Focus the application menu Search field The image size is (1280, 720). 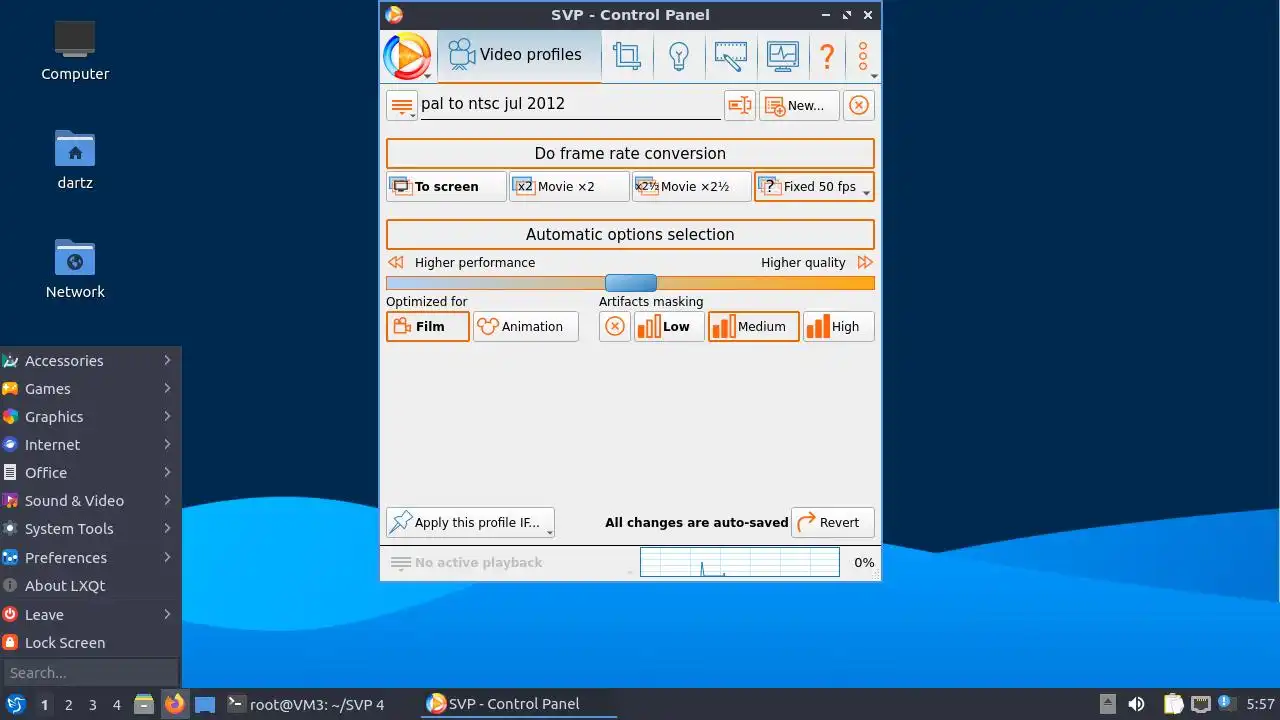tap(90, 673)
